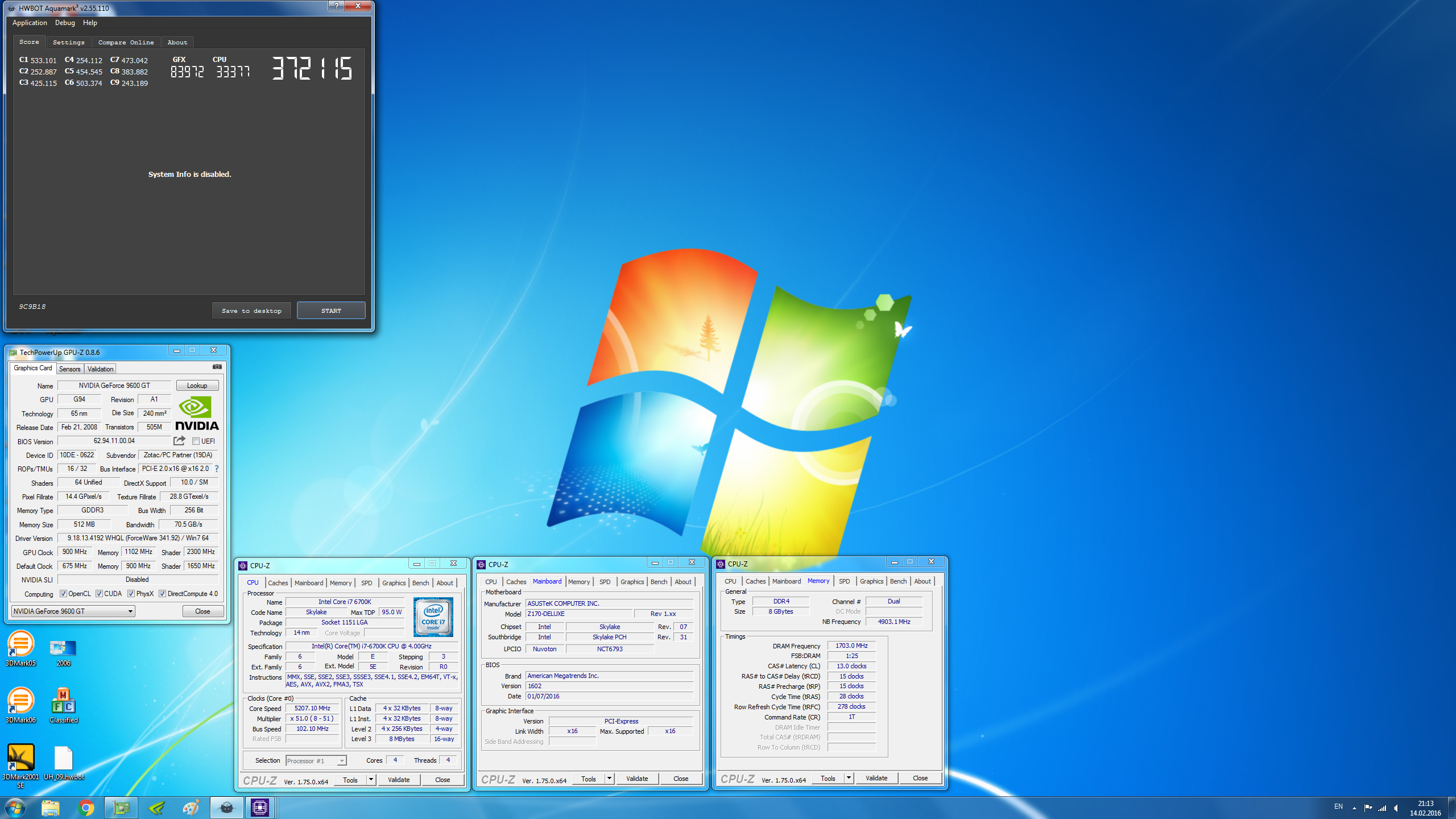Open About tab in Aquamark

coord(177,42)
